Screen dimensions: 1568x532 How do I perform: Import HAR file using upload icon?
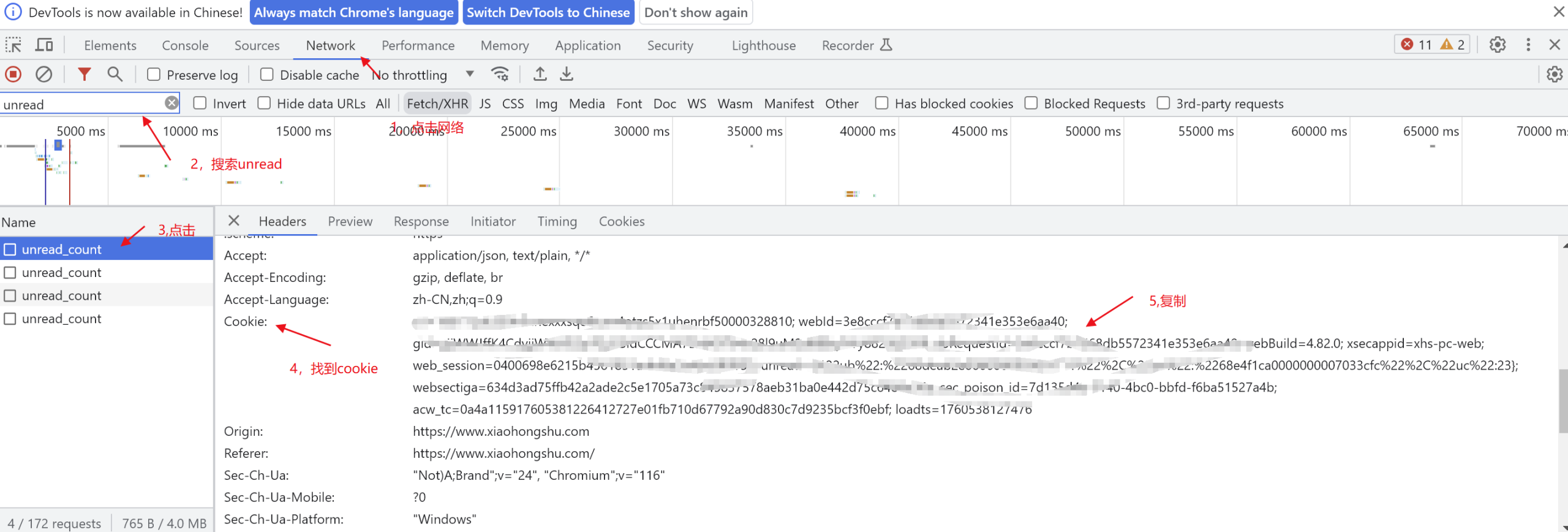point(540,74)
